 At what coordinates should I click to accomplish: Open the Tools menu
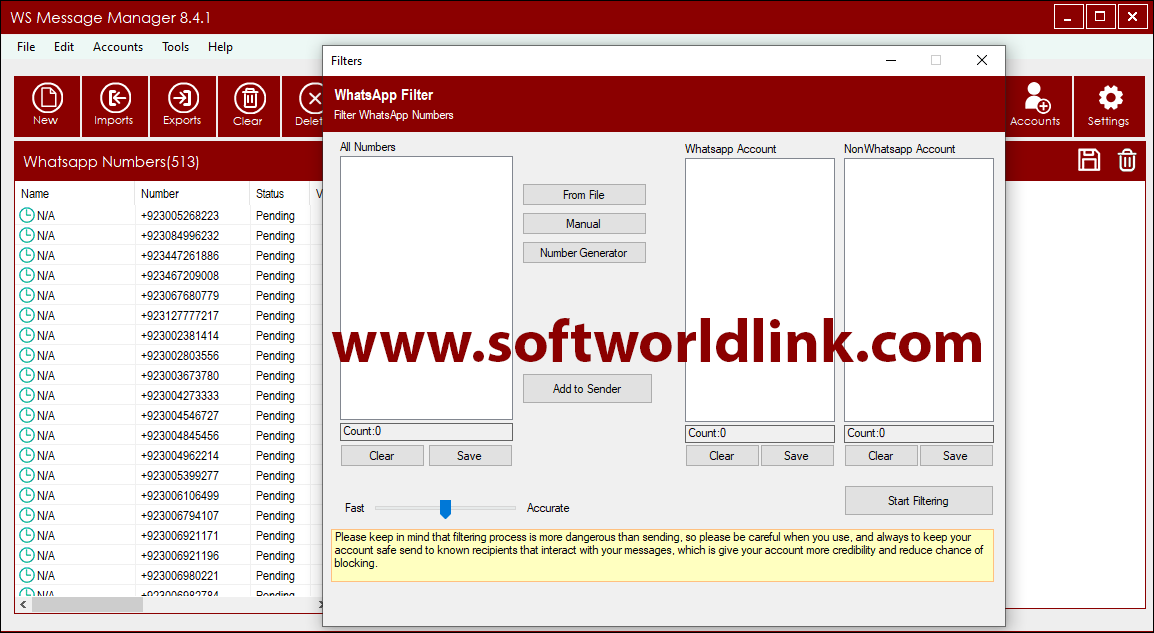[176, 46]
